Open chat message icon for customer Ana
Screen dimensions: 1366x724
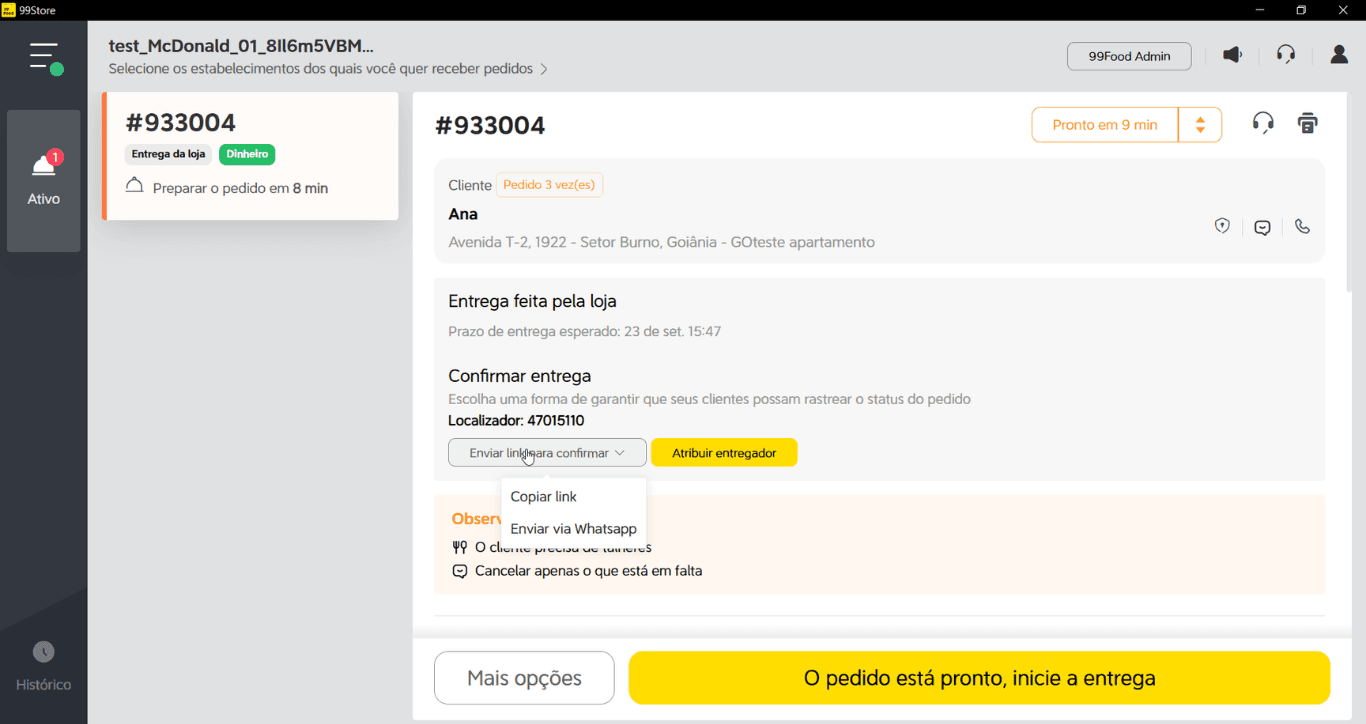[x=1262, y=227]
